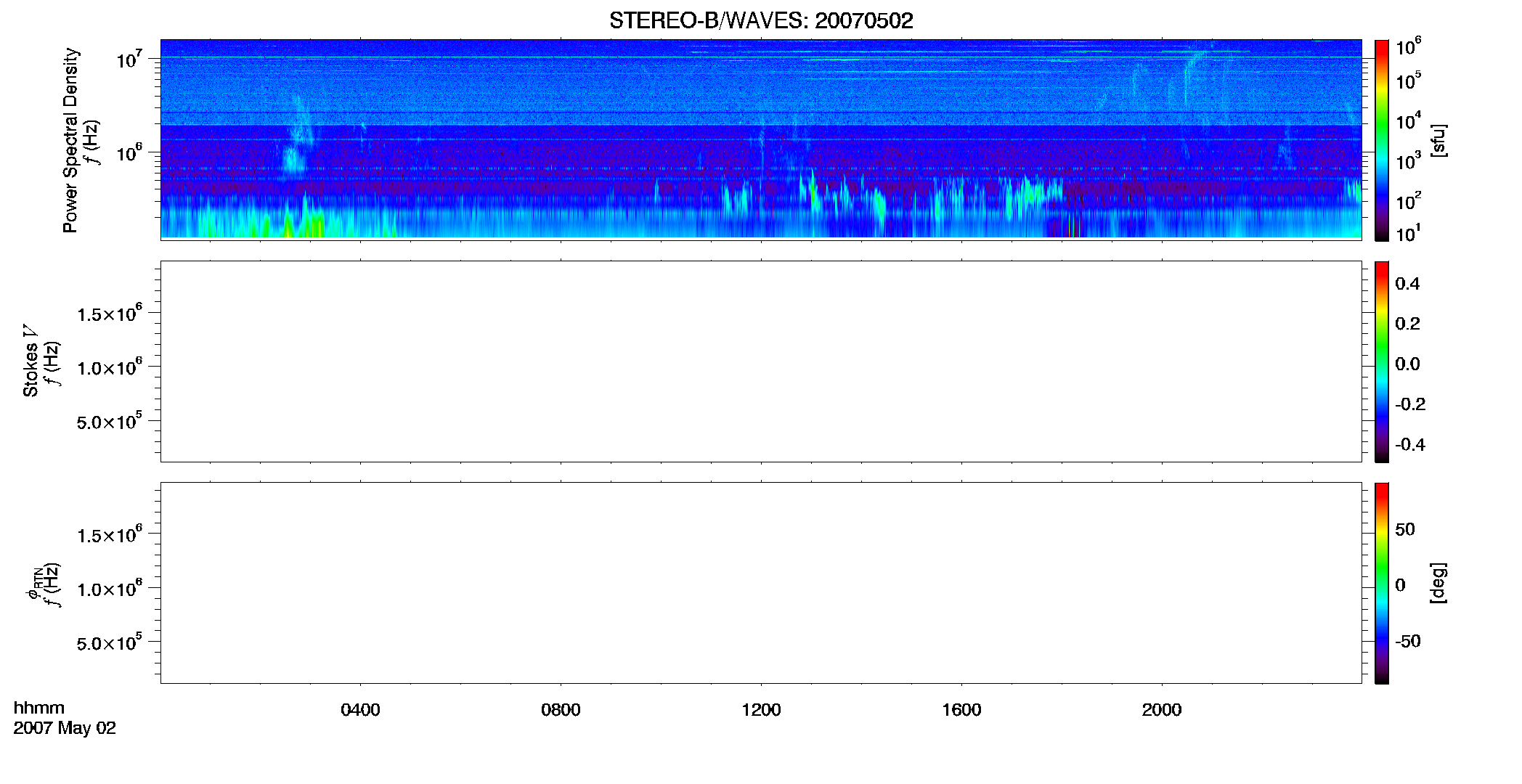Viewport: 1522px width, 784px height.
Task: Click the Stokes V axis label
Action: click(x=30, y=360)
